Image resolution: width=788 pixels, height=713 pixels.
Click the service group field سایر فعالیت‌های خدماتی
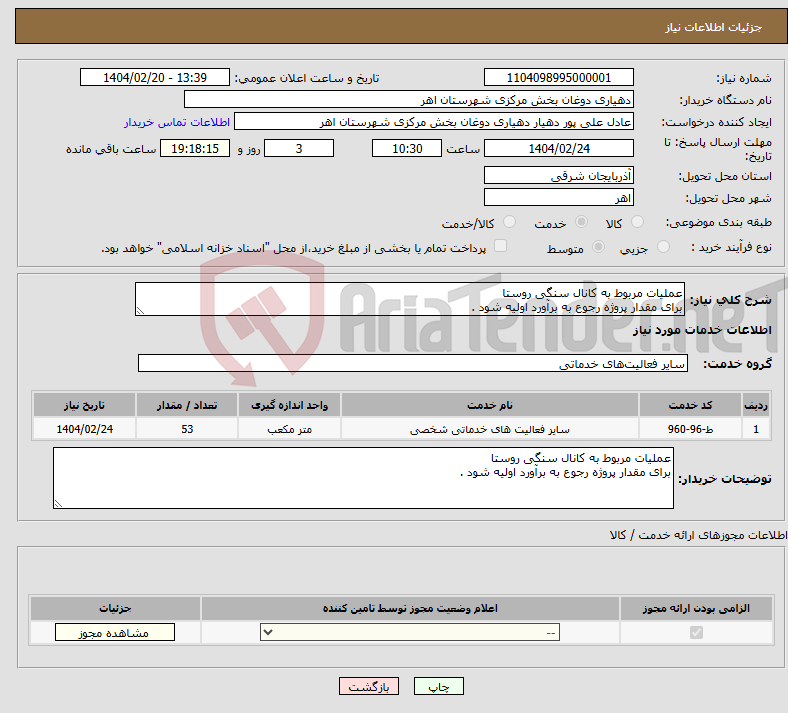point(413,363)
